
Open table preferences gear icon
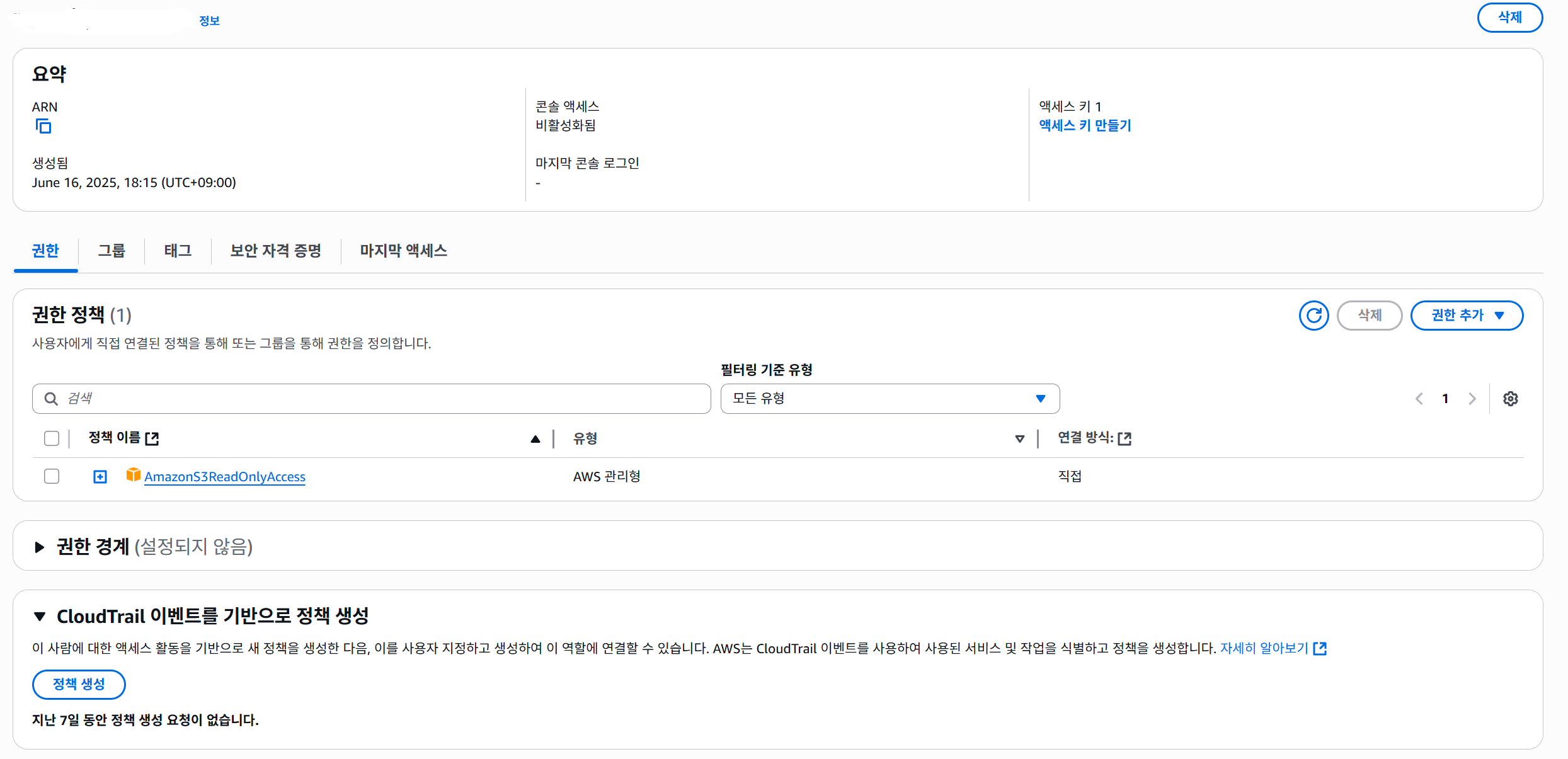(1510, 399)
